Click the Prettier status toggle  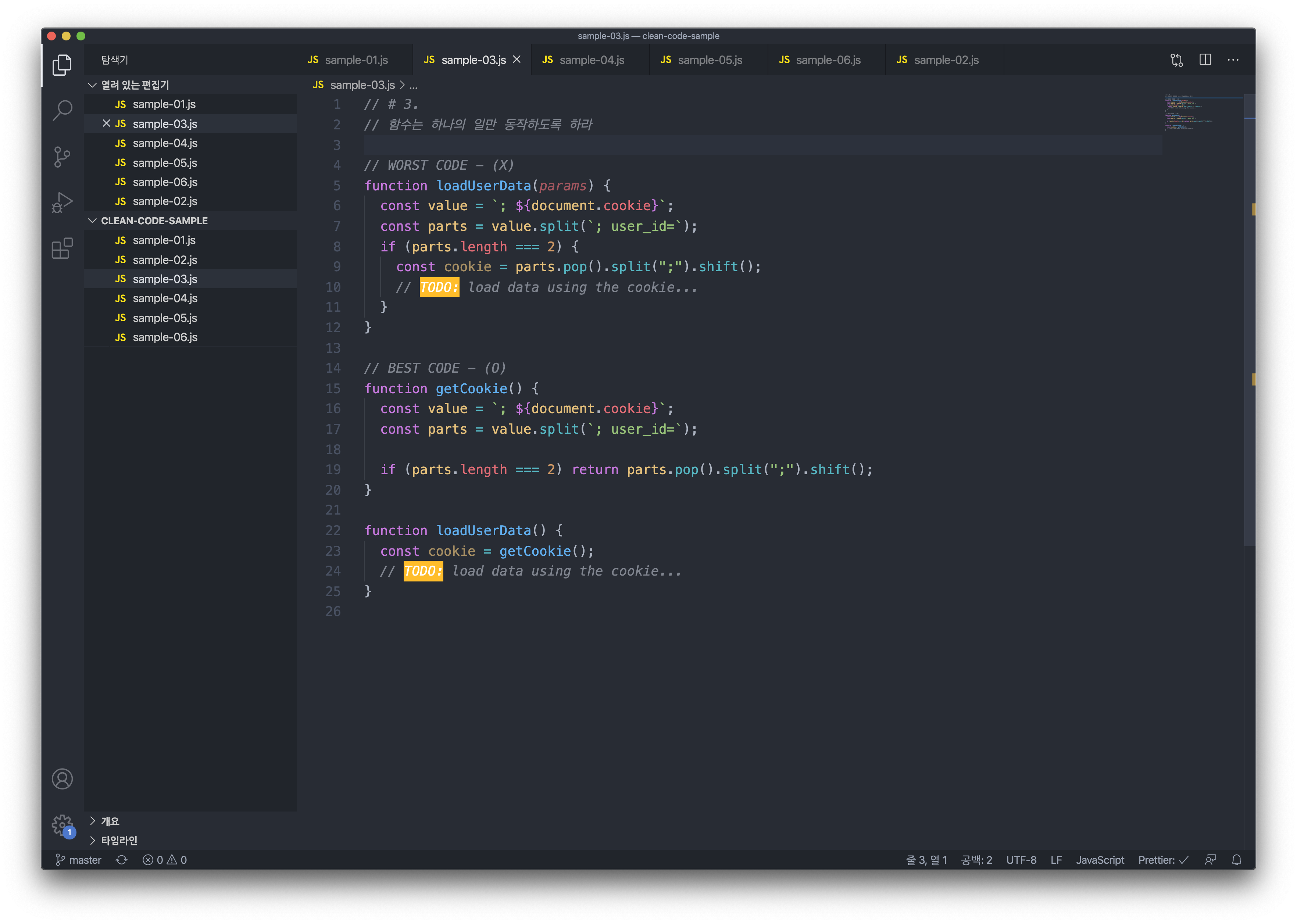coord(1163,860)
